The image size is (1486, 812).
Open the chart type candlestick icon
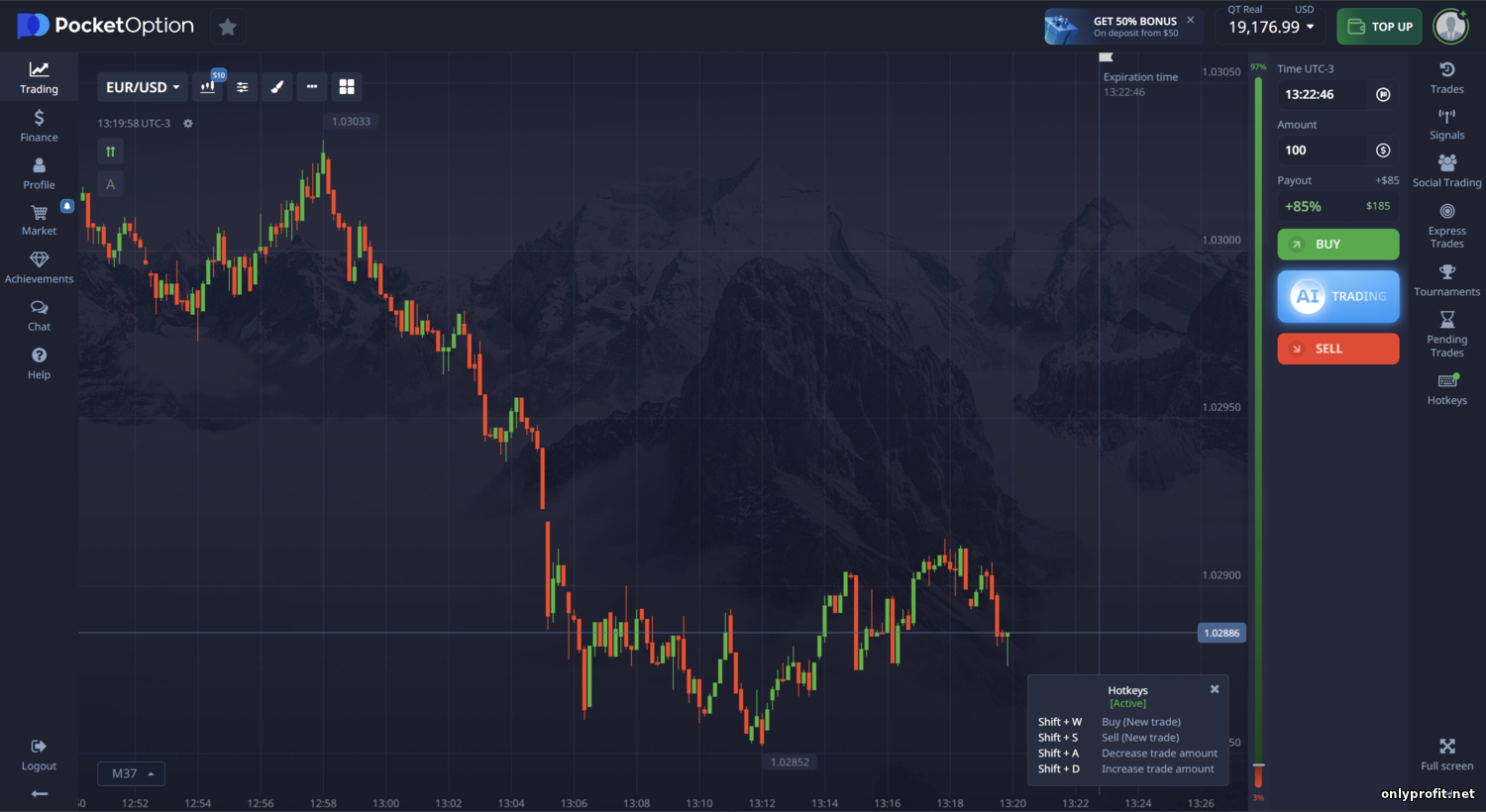[208, 87]
